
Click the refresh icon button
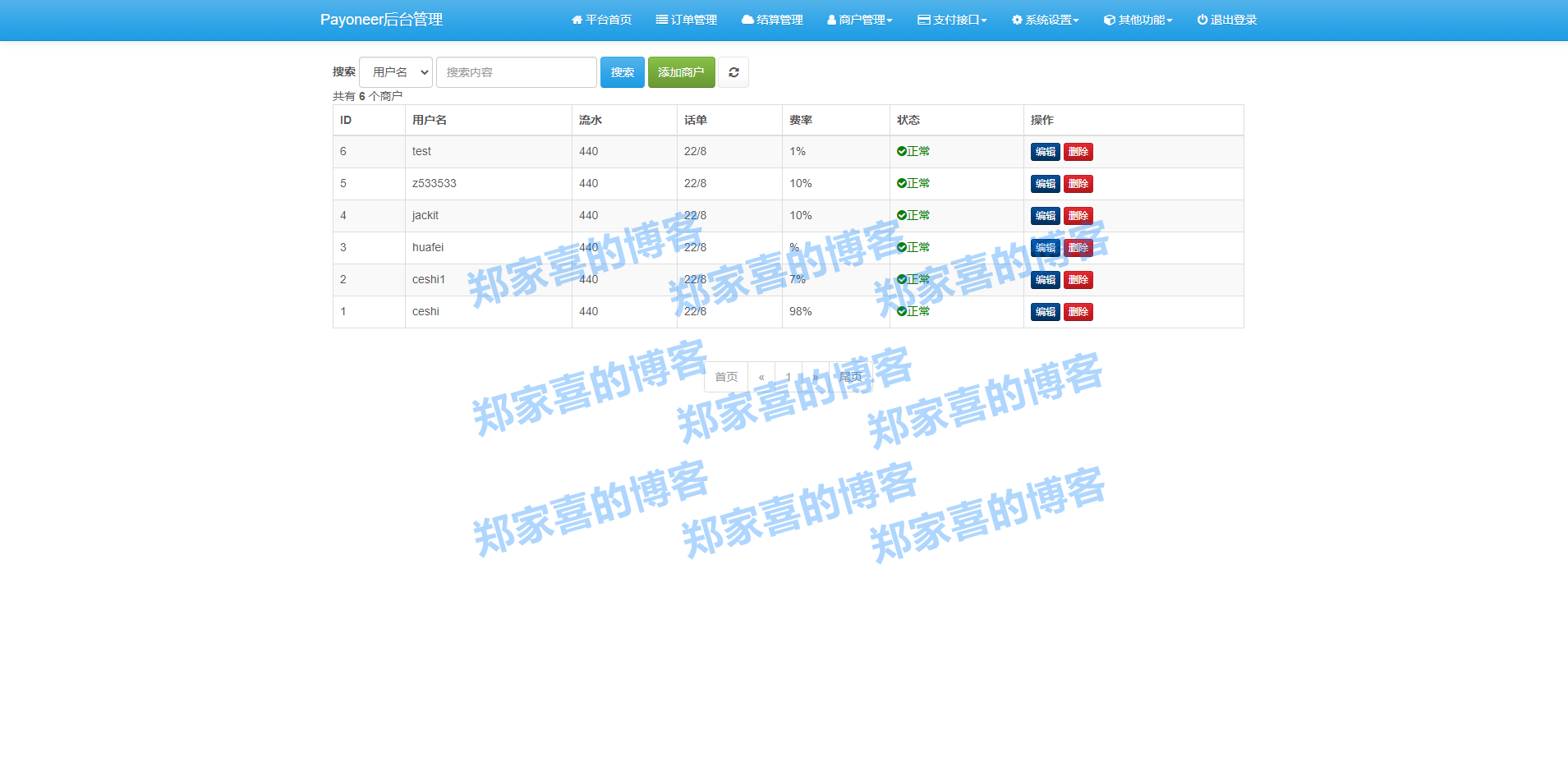(x=733, y=72)
